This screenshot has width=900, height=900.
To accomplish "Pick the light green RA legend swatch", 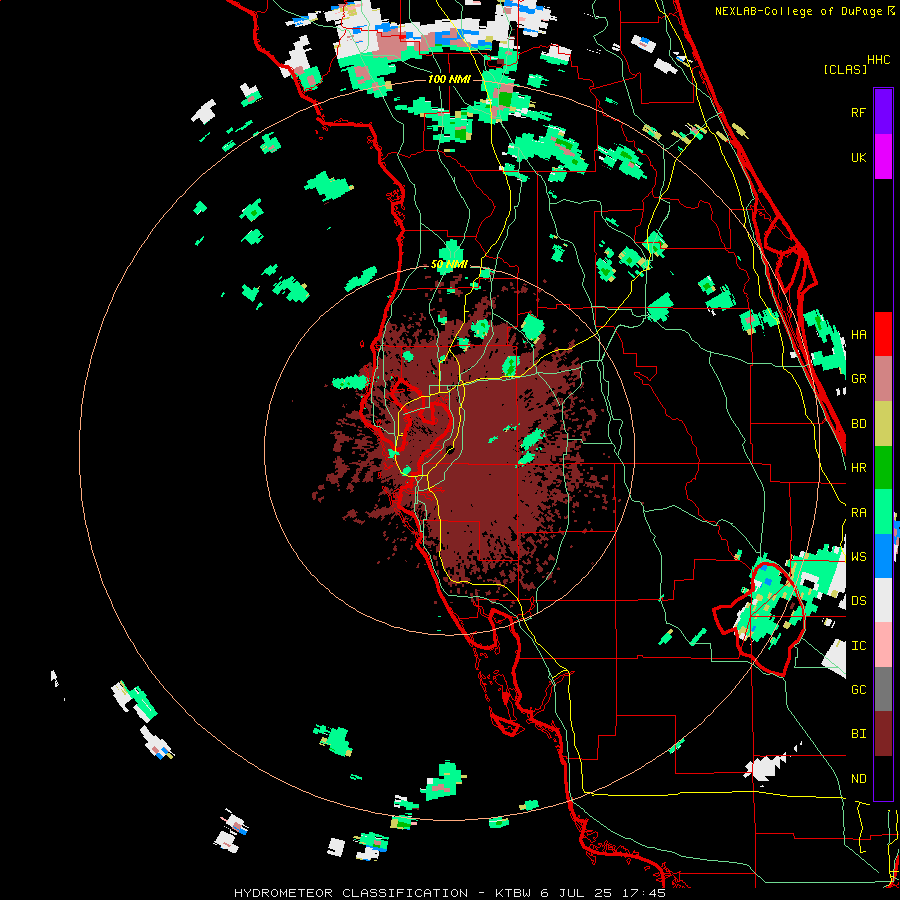I will coord(883,512).
